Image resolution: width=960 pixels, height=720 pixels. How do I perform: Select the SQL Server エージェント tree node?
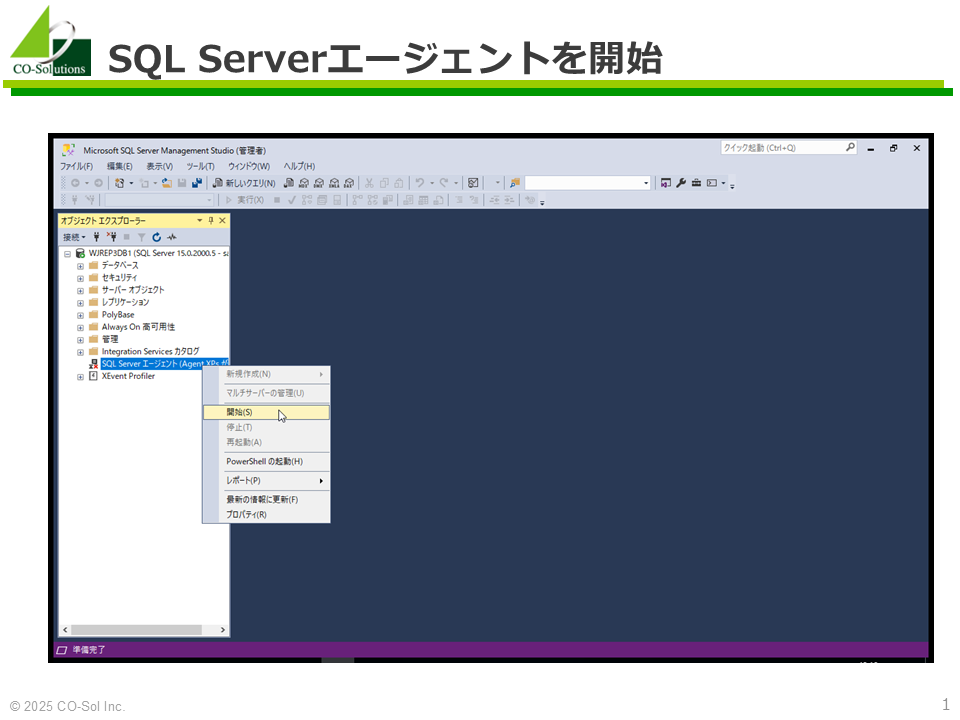(x=164, y=364)
